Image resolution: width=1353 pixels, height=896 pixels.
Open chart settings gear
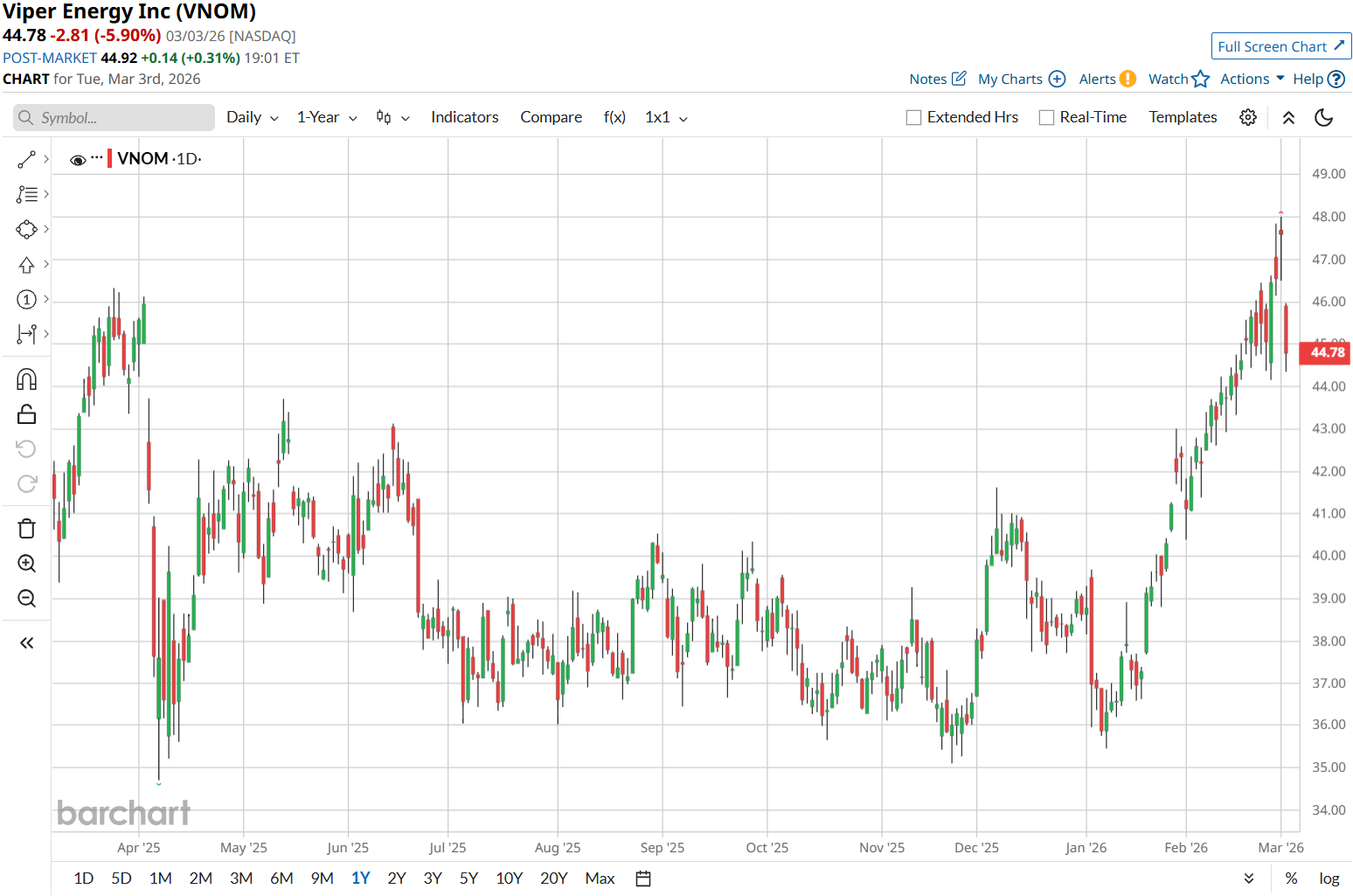pos(1248,117)
